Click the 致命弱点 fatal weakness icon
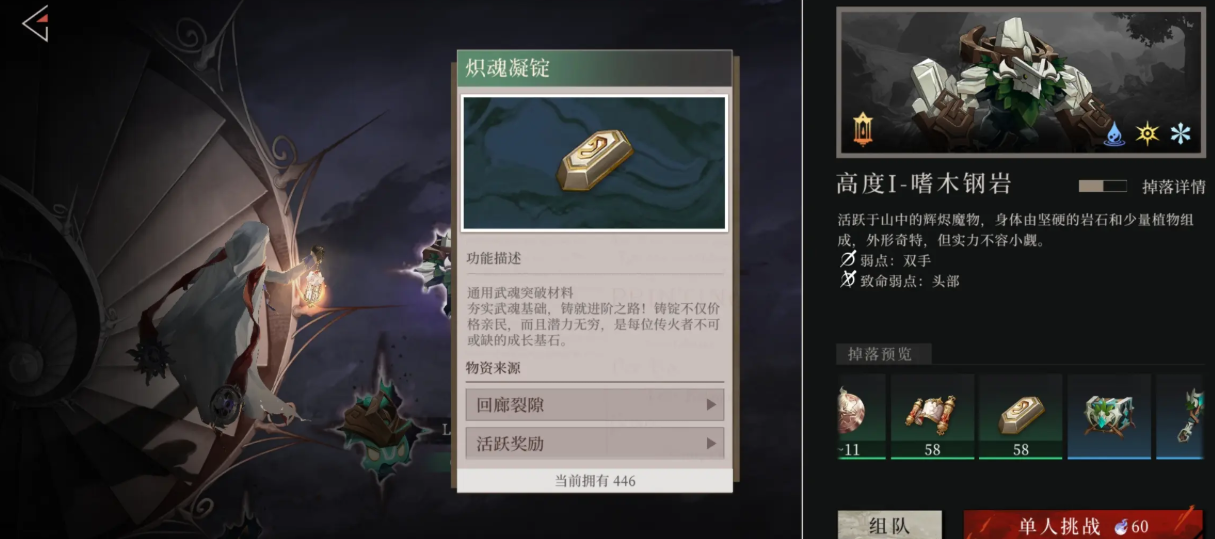Screen dimensions: 1215x539 click(x=848, y=281)
